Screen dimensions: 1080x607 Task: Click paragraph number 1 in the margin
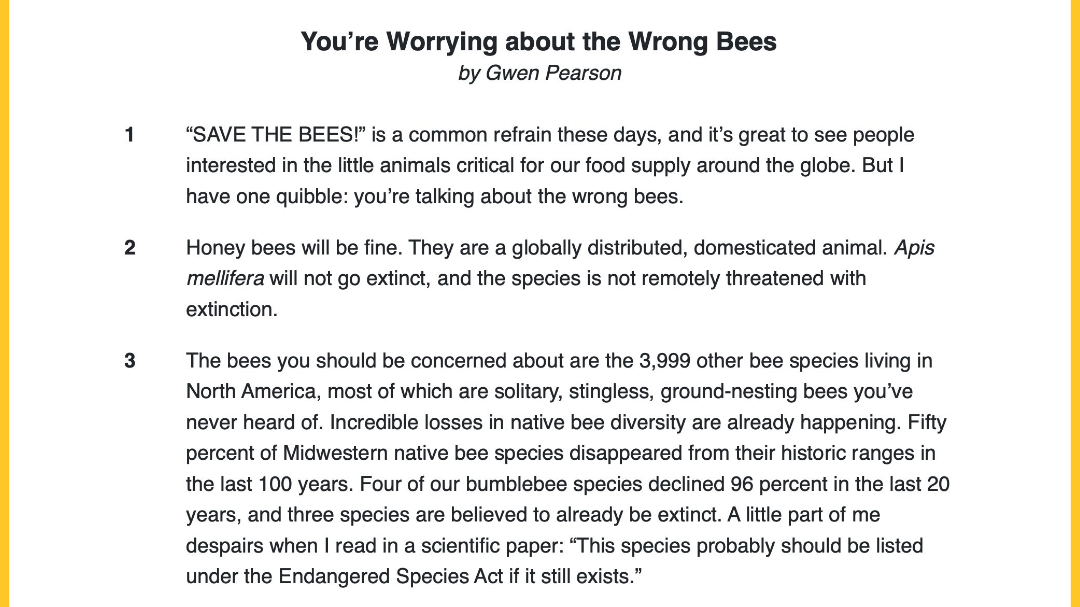(130, 135)
